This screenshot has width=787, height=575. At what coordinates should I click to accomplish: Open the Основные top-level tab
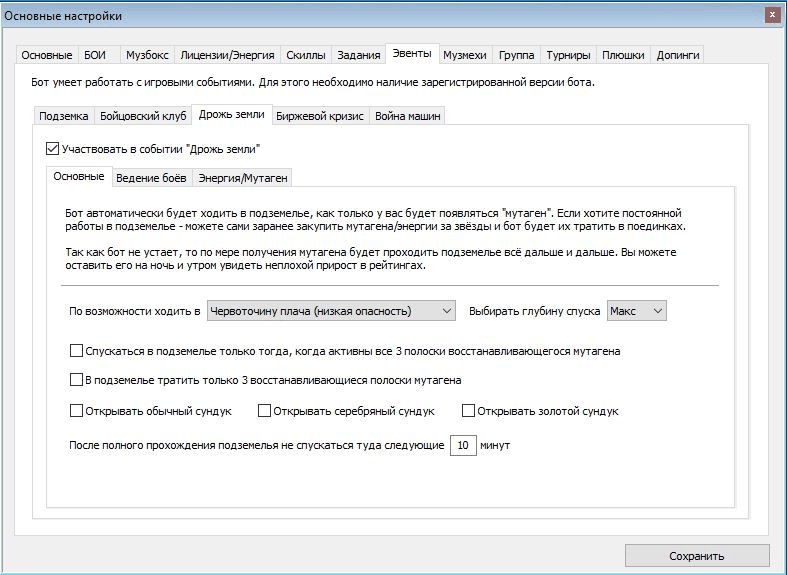[x=47, y=55]
